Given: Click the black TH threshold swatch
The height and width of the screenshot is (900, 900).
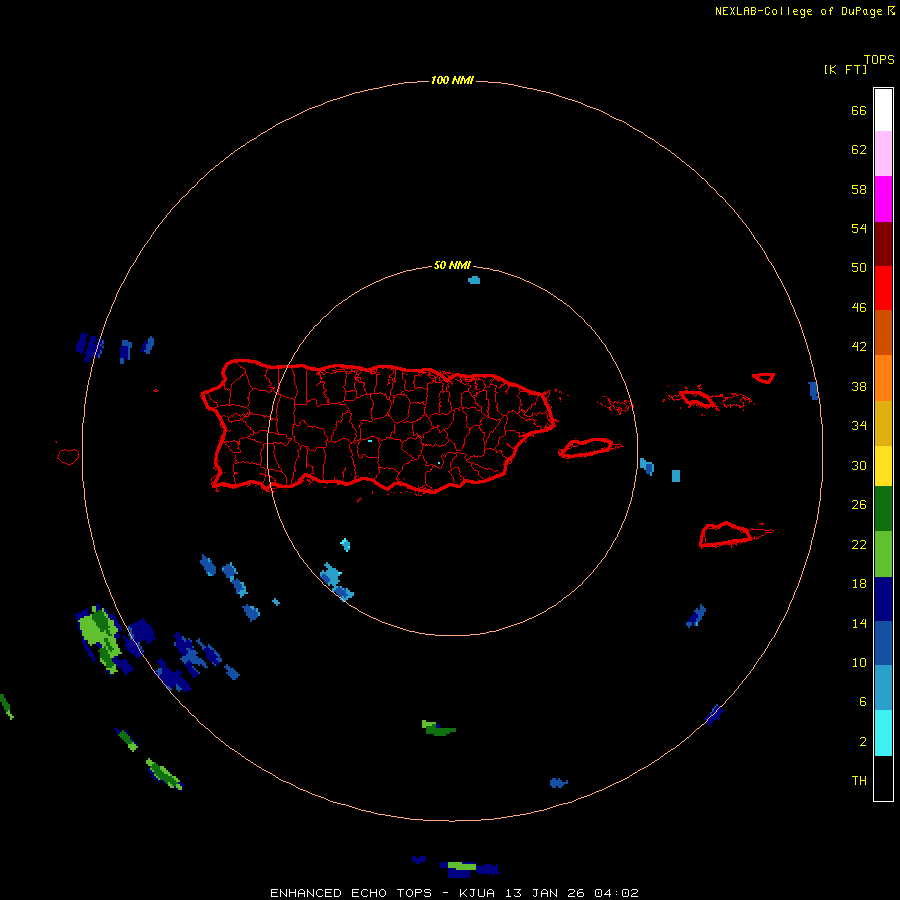Looking at the screenshot, I should 883,778.
